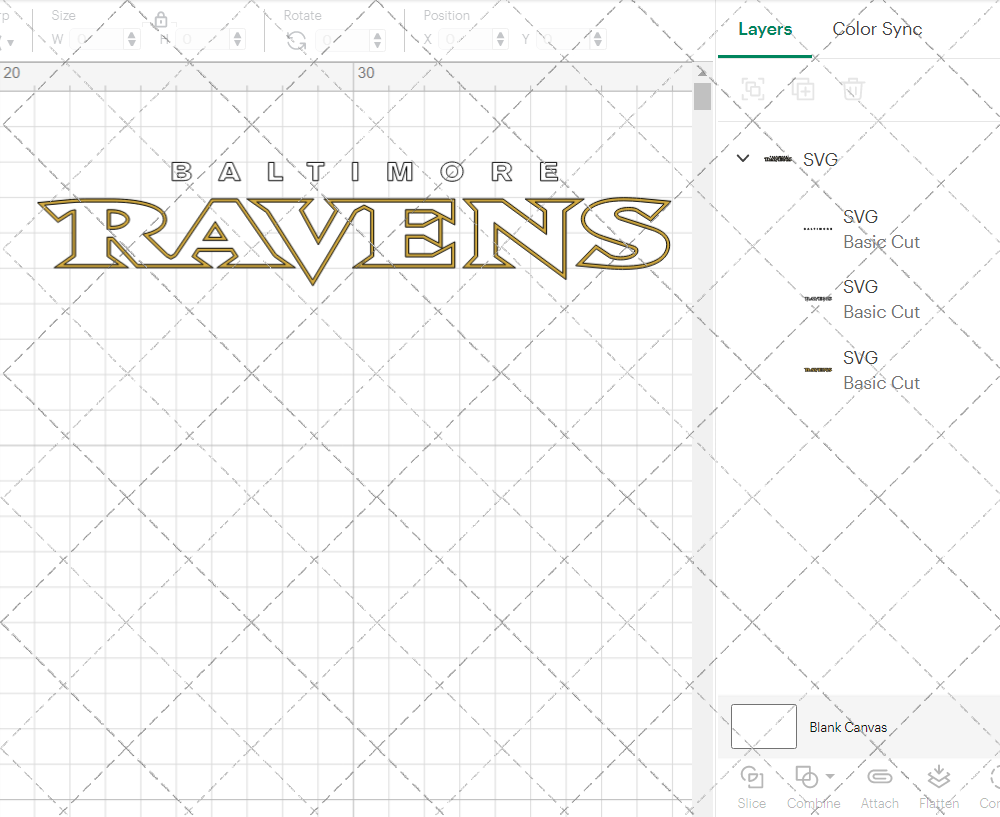Select the first SVG Basic Cut layer
Screen dimensions: 1000x817
click(x=862, y=229)
